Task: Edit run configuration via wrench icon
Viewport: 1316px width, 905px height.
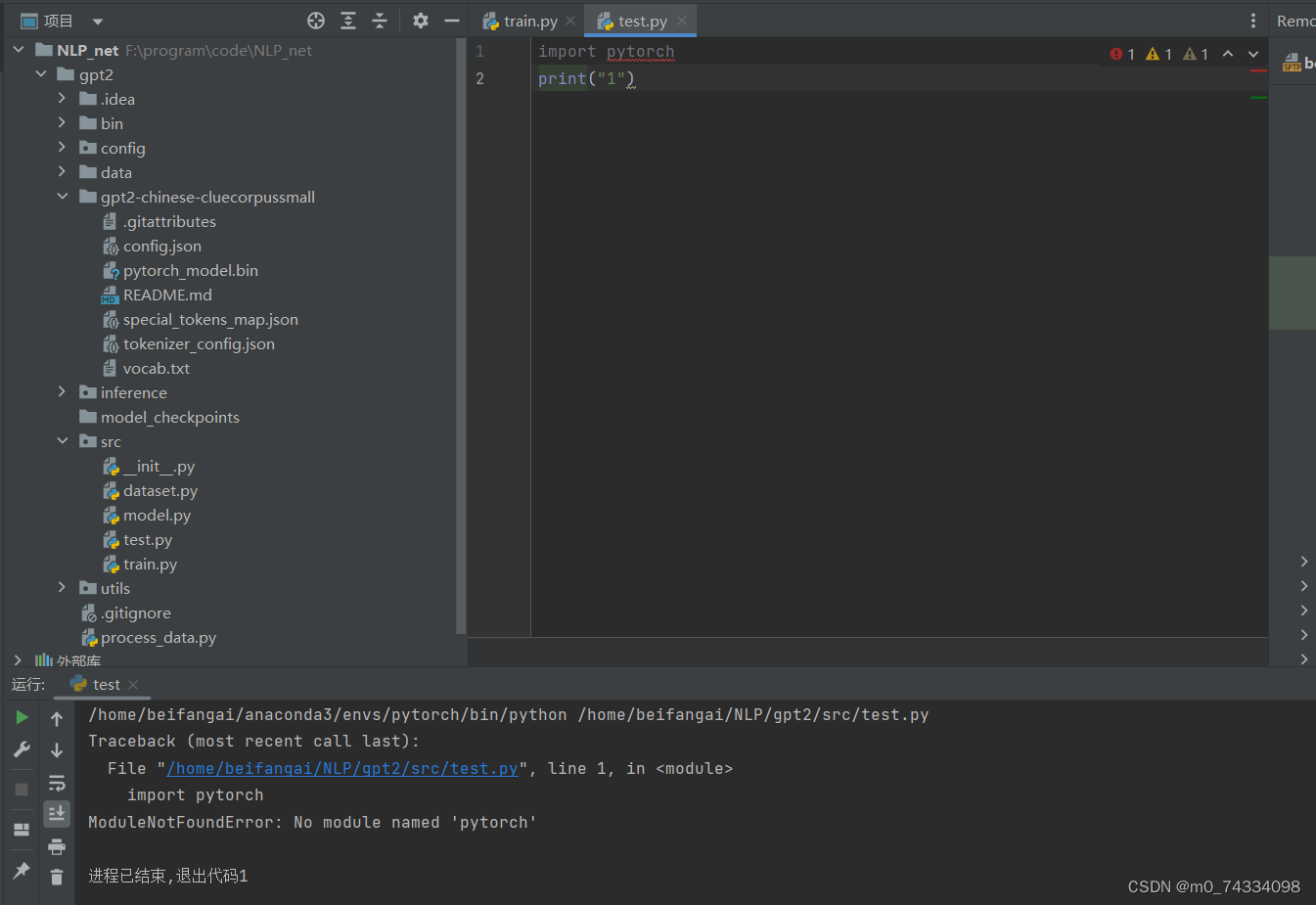Action: pyautogui.click(x=22, y=749)
